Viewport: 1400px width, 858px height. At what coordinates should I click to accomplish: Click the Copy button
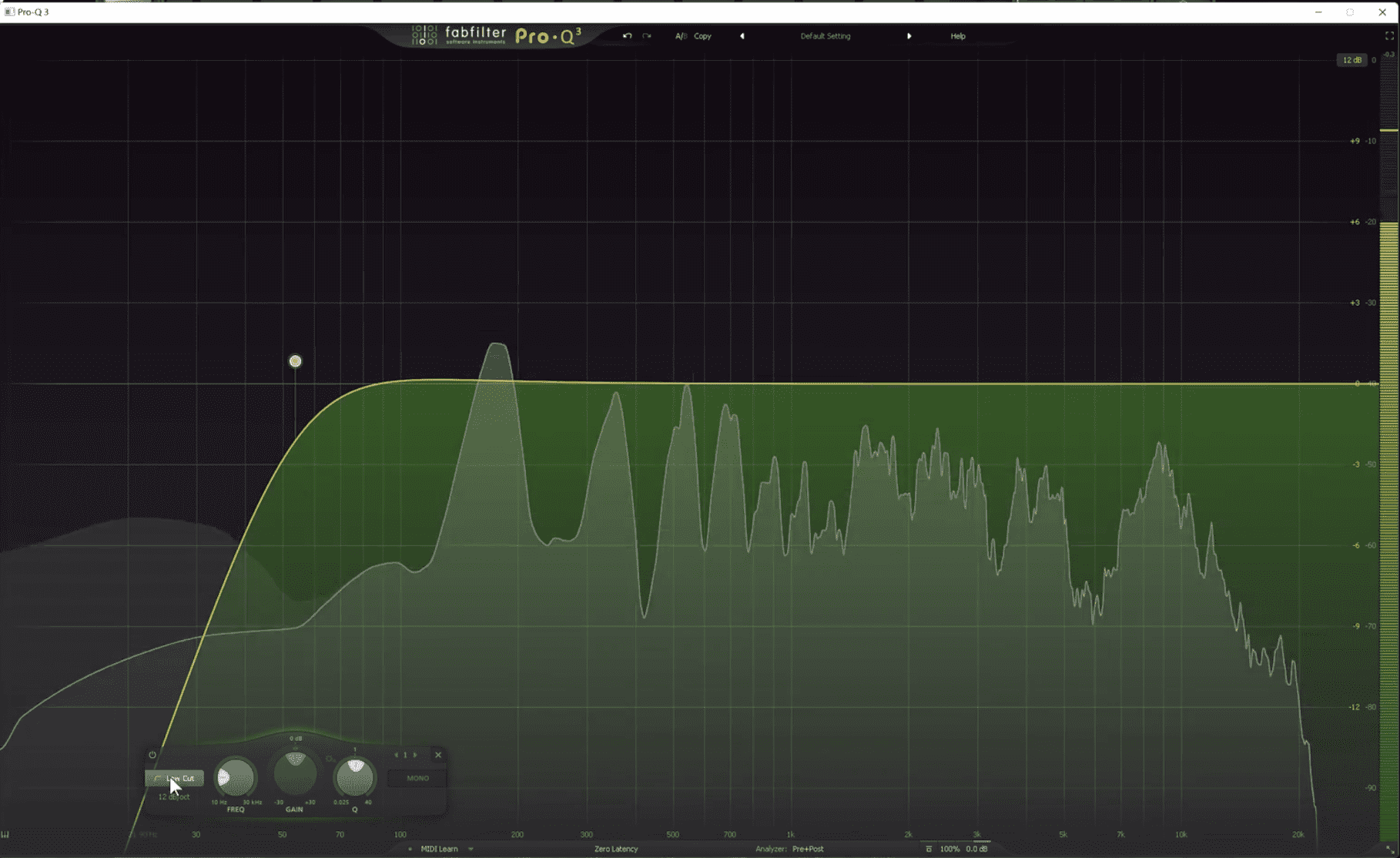coord(702,36)
